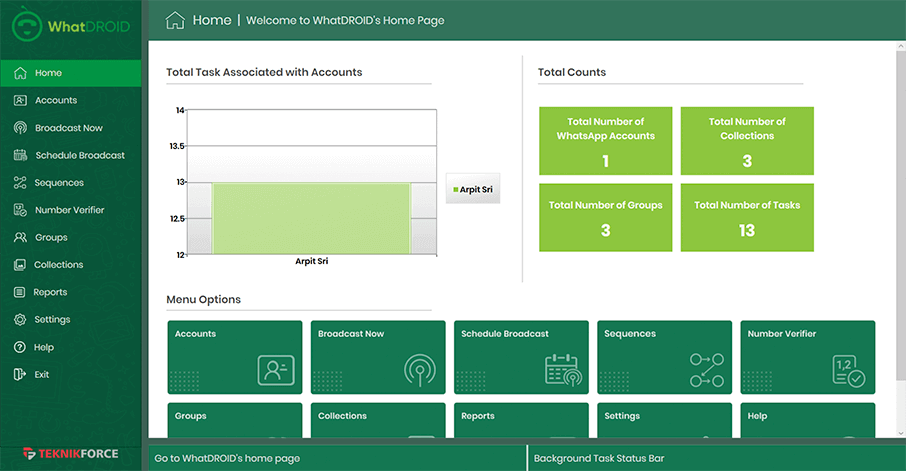
Task: Click the WhatDROID logo icon
Action: pyautogui.click(x=27, y=26)
